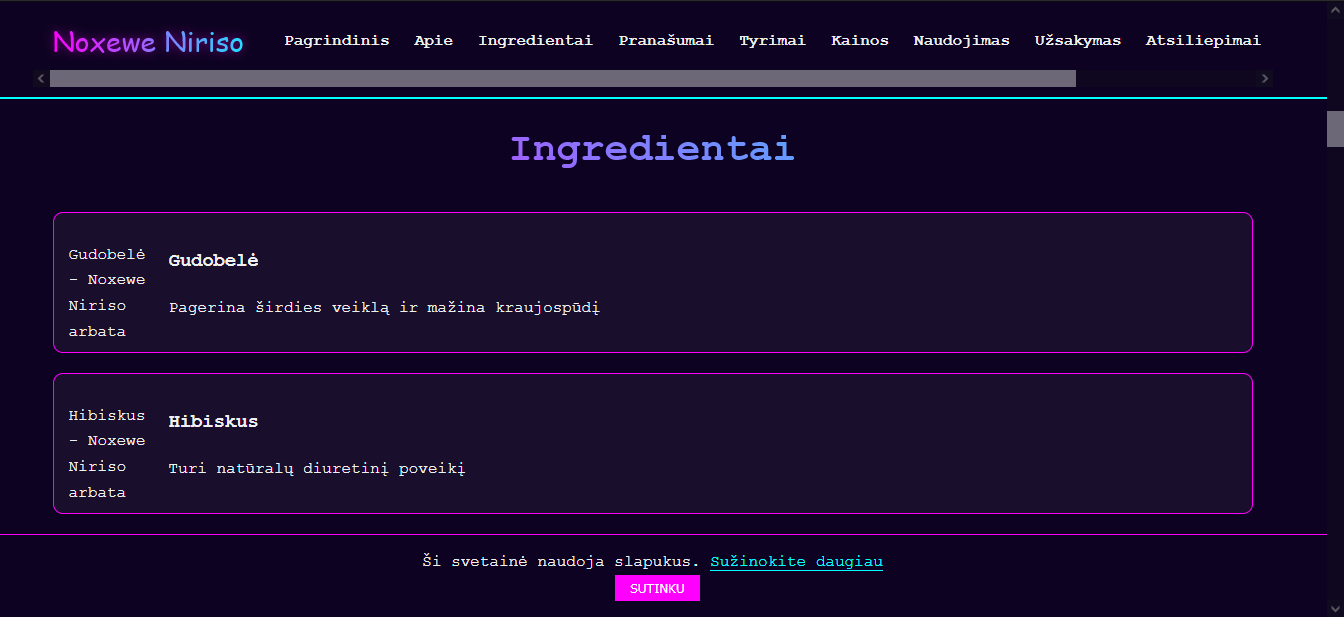The width and height of the screenshot is (1344, 617).
Task: Click the Gudobelė image placeholder text
Action: 107,292
